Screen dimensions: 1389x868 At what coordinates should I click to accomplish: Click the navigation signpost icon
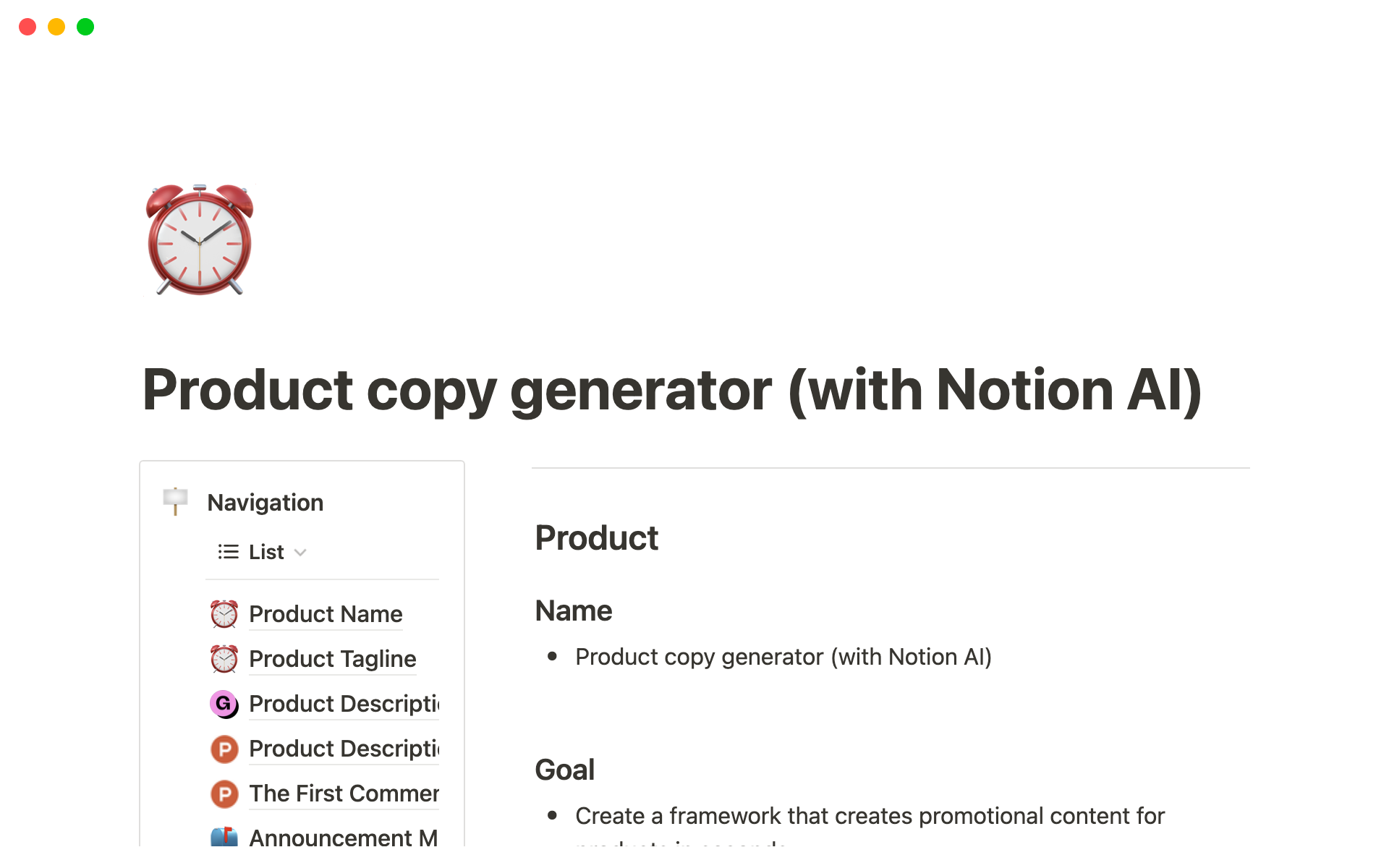(x=176, y=500)
